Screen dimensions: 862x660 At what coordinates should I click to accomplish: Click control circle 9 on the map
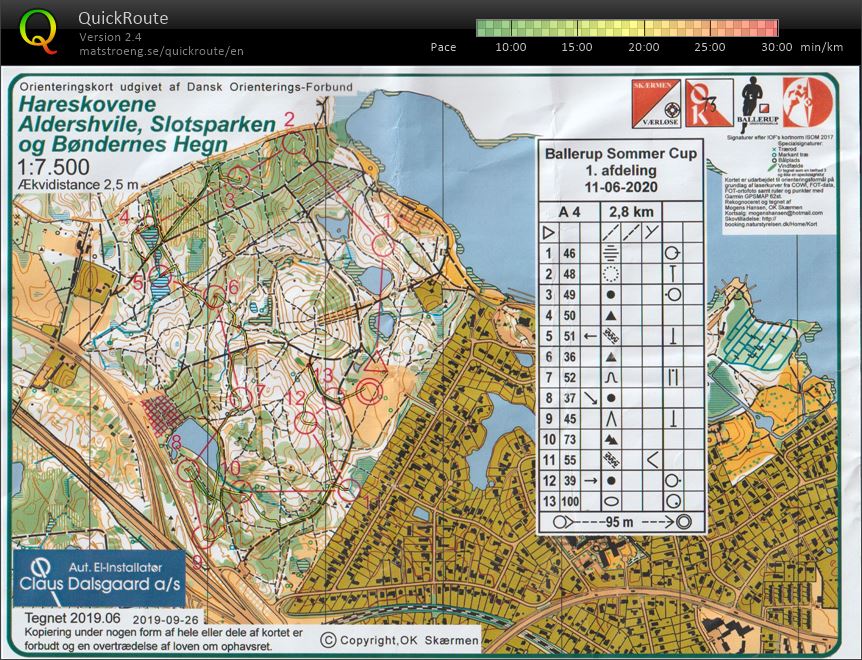[205, 536]
